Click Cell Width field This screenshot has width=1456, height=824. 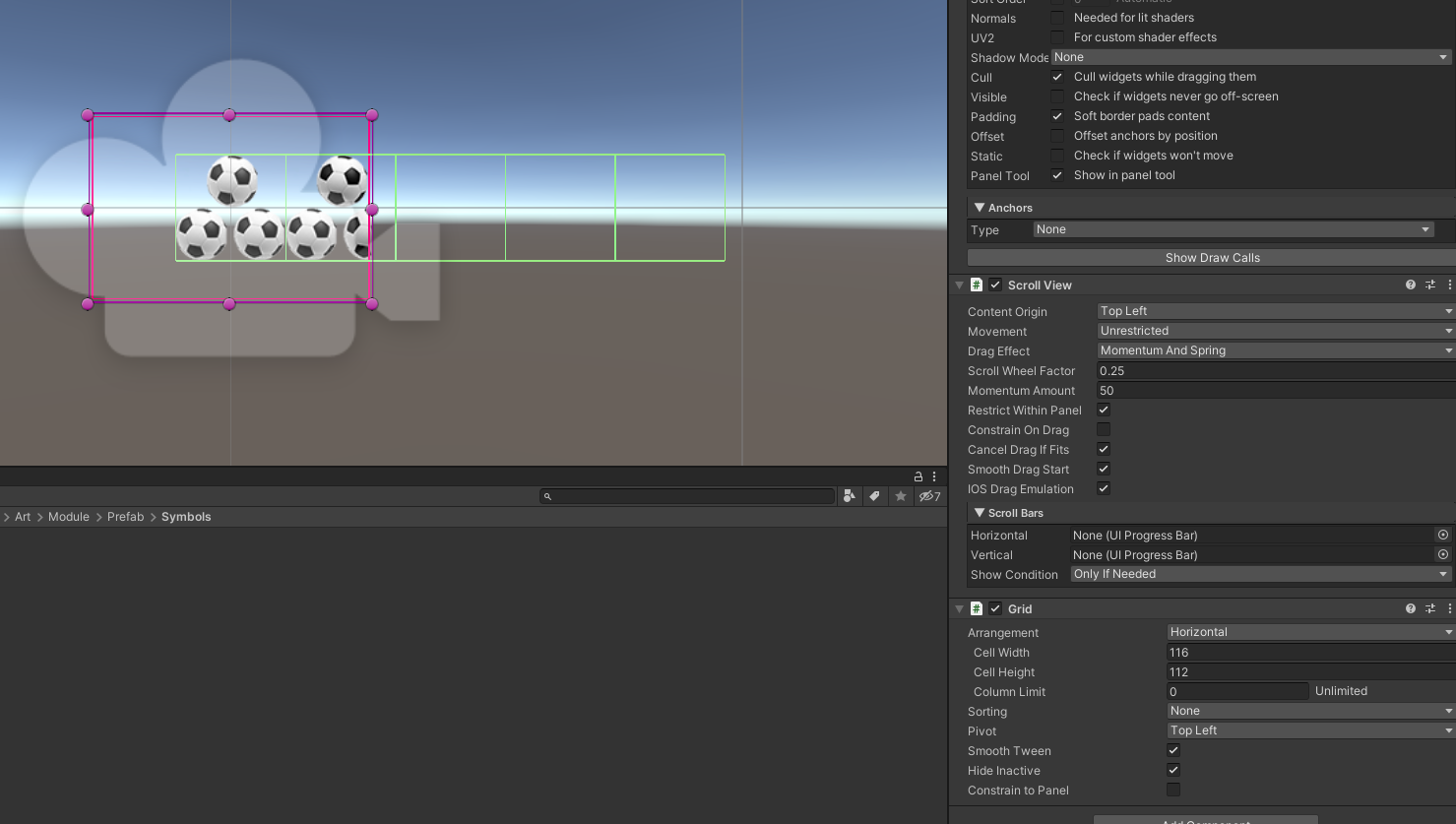click(1311, 653)
